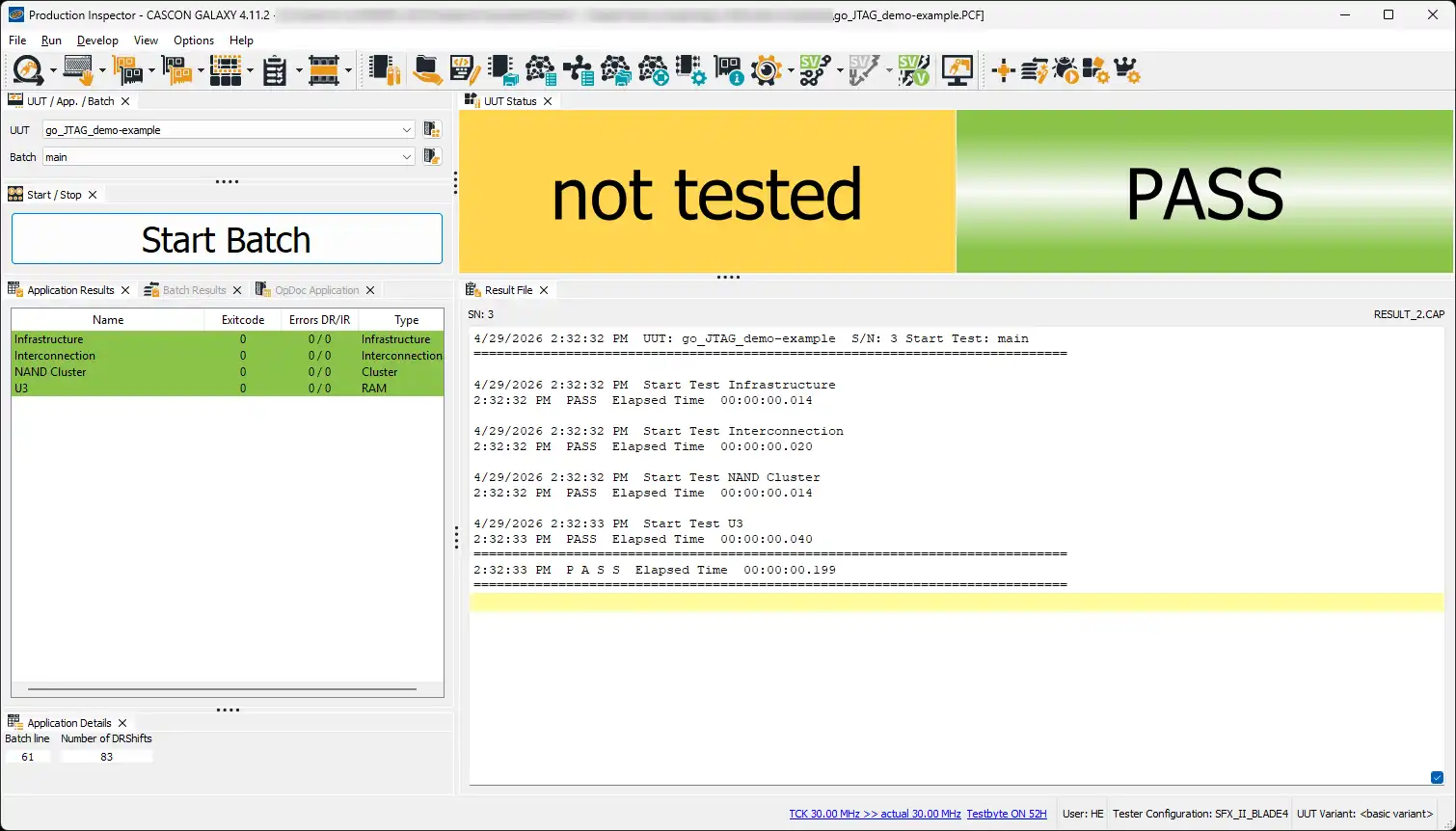The height and width of the screenshot is (831, 1456).
Task: Click the orange crosshair toolbar icon
Action: pyautogui.click(x=1003, y=70)
